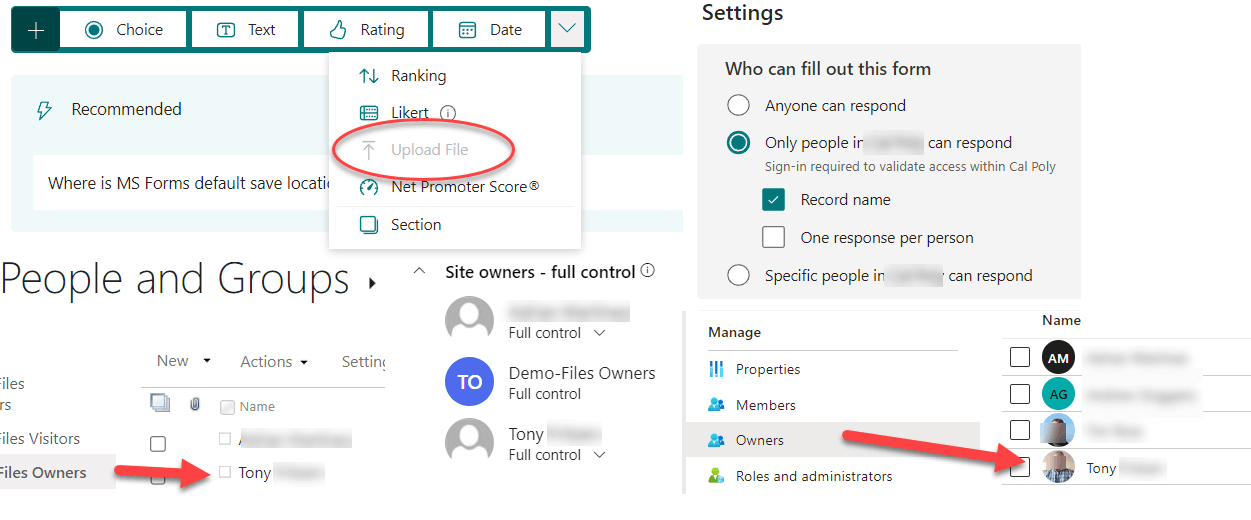Viewport: 1251px width, 520px height.
Task: Tick the Name column header checkbox
Action: coord(227,407)
